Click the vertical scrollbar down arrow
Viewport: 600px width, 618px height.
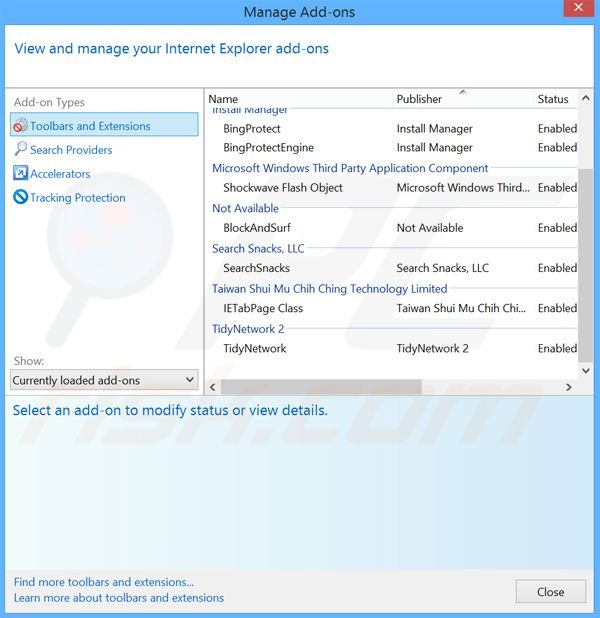tap(585, 371)
